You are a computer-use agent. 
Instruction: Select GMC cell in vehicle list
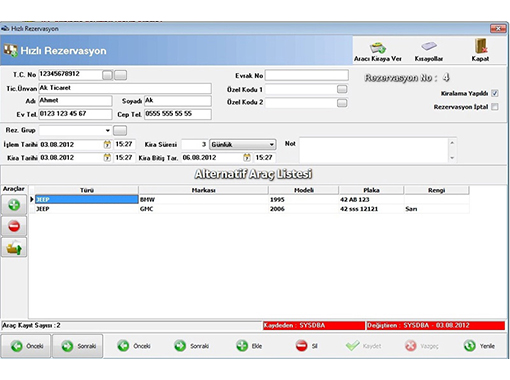click(x=204, y=209)
